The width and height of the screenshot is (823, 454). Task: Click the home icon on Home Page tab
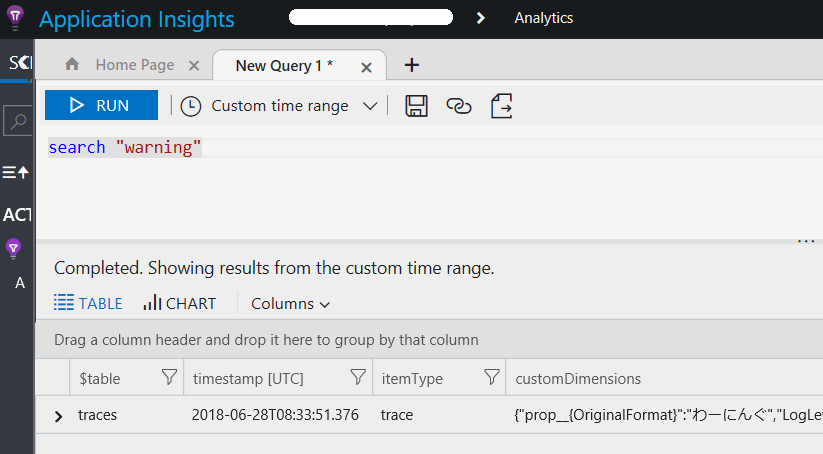click(x=72, y=64)
